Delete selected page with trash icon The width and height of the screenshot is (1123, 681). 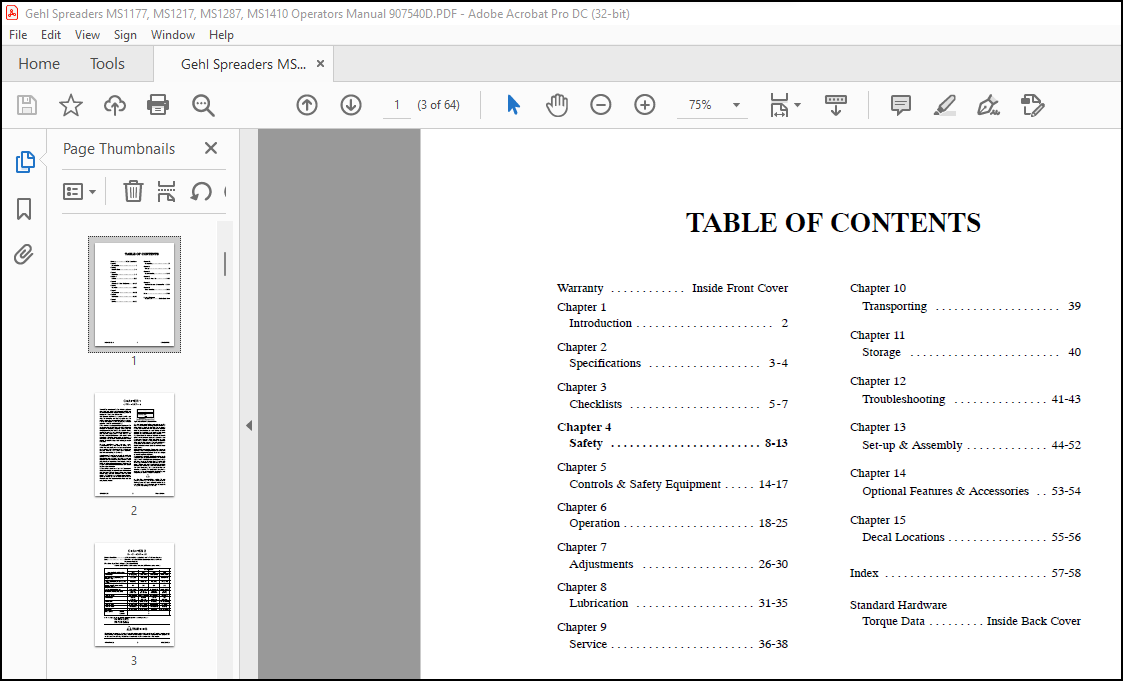click(133, 191)
